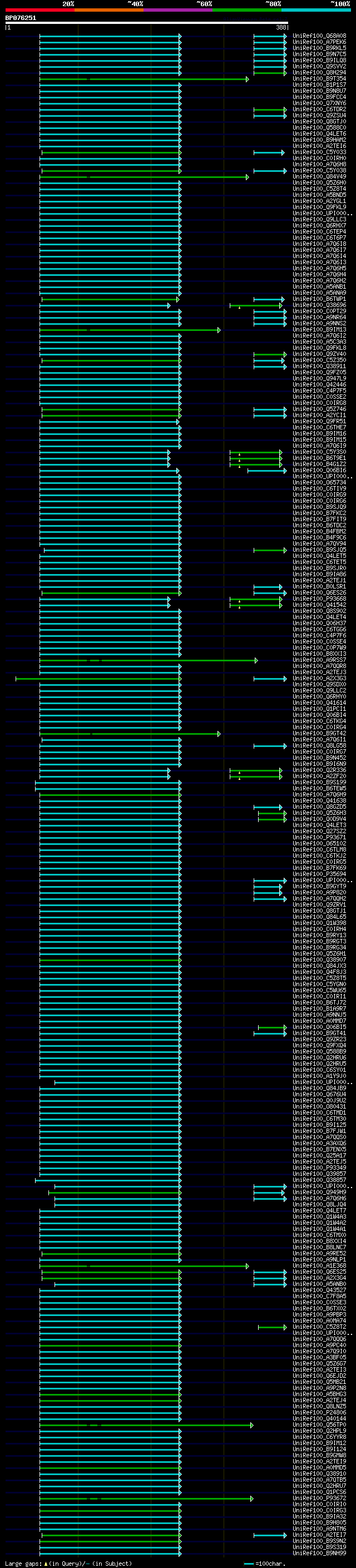Select label UniRef100_Q9SDX0
This screenshot has width=356, height=1568.
(x=319, y=684)
